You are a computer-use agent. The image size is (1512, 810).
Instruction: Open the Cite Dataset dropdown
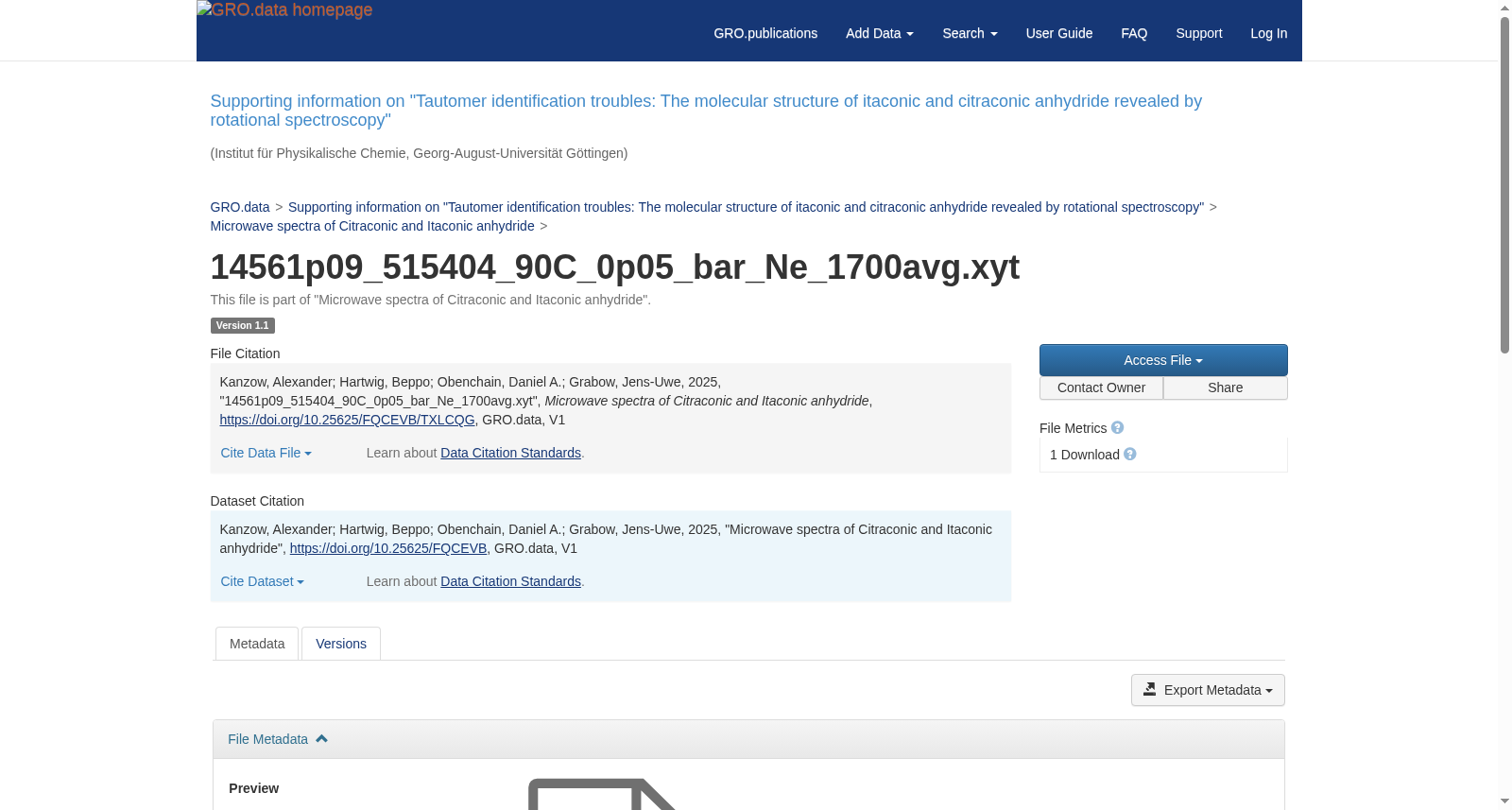pyautogui.click(x=262, y=581)
